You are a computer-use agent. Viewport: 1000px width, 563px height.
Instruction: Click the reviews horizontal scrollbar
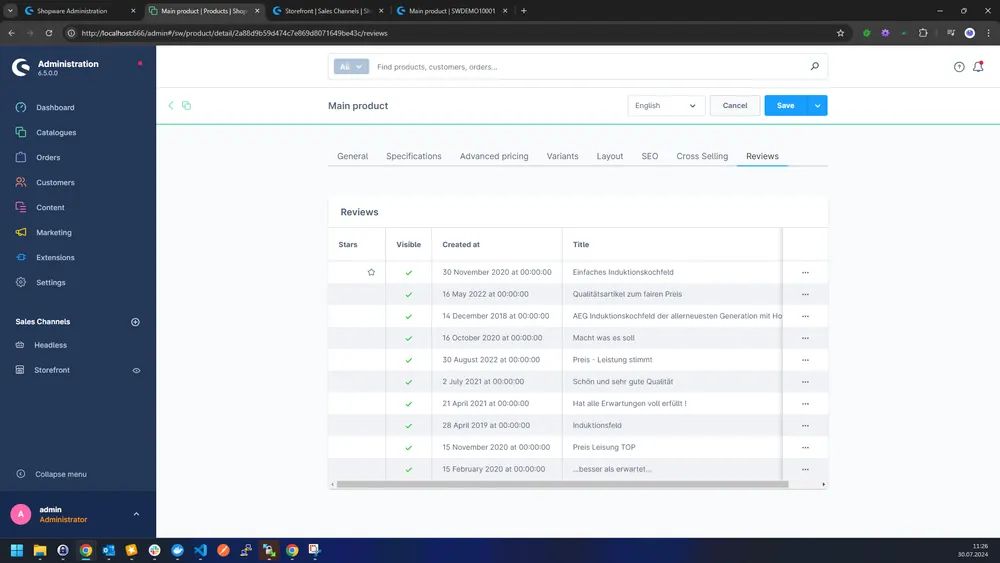[562, 485]
